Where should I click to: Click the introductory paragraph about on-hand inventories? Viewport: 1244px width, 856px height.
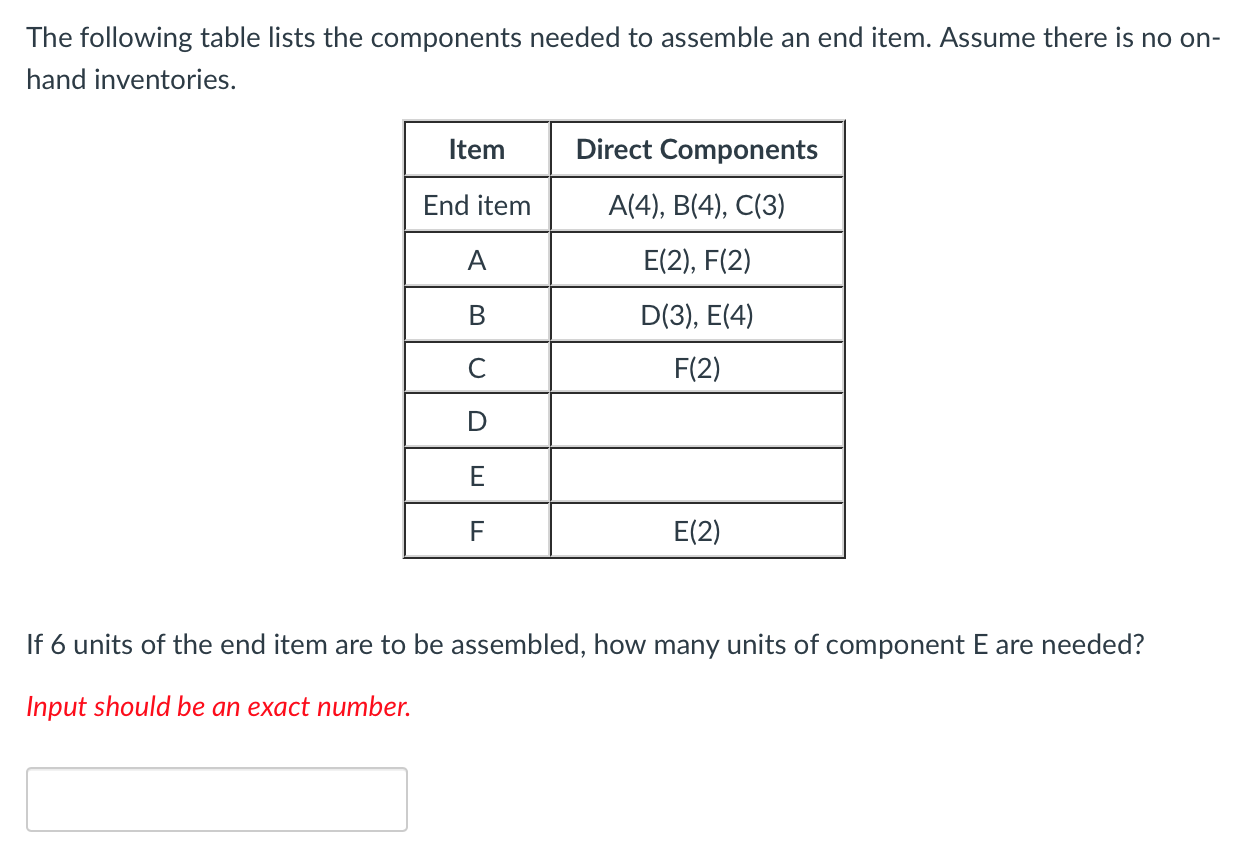620,58
